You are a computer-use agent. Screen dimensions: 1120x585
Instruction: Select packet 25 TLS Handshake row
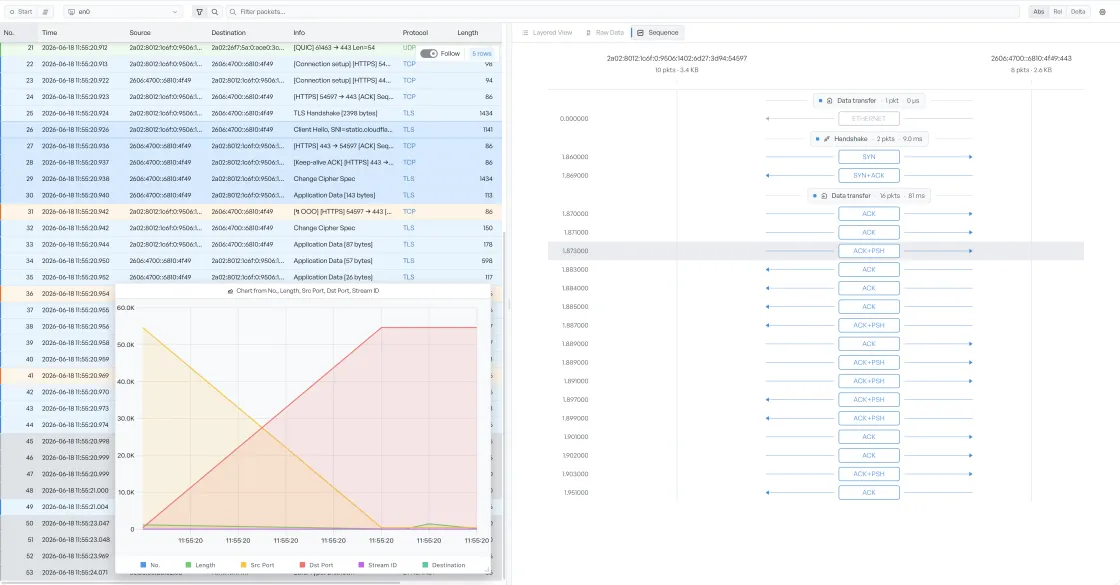(251, 113)
